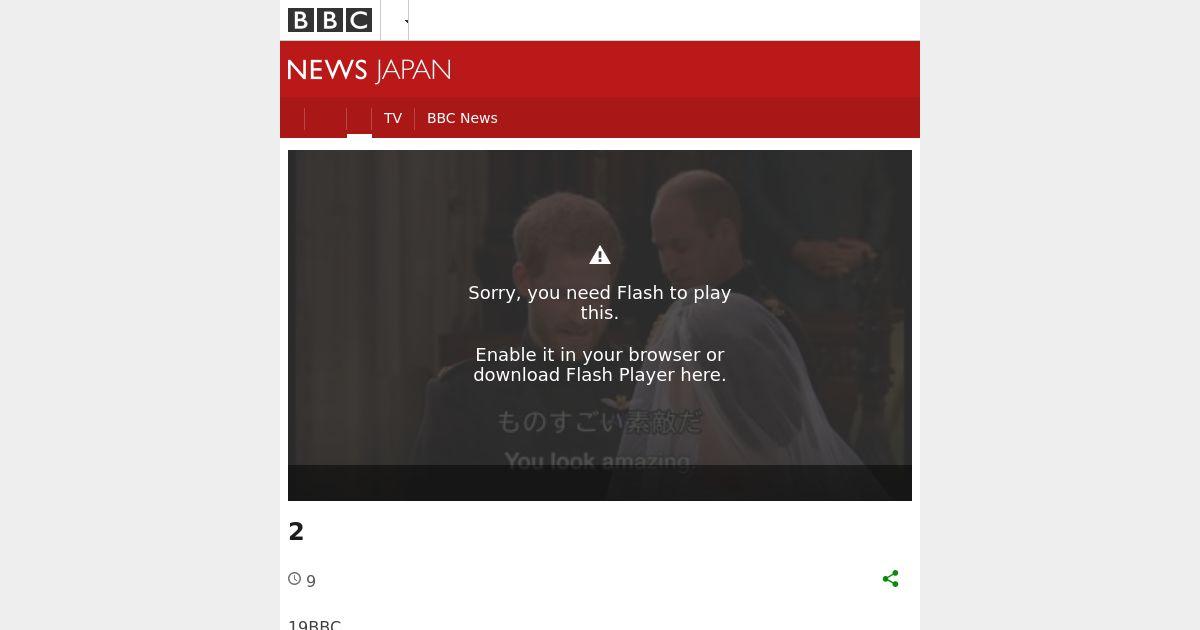Follow the 'download Flash Player here' link
Image resolution: width=1200 pixels, height=630 pixels.
600,375
